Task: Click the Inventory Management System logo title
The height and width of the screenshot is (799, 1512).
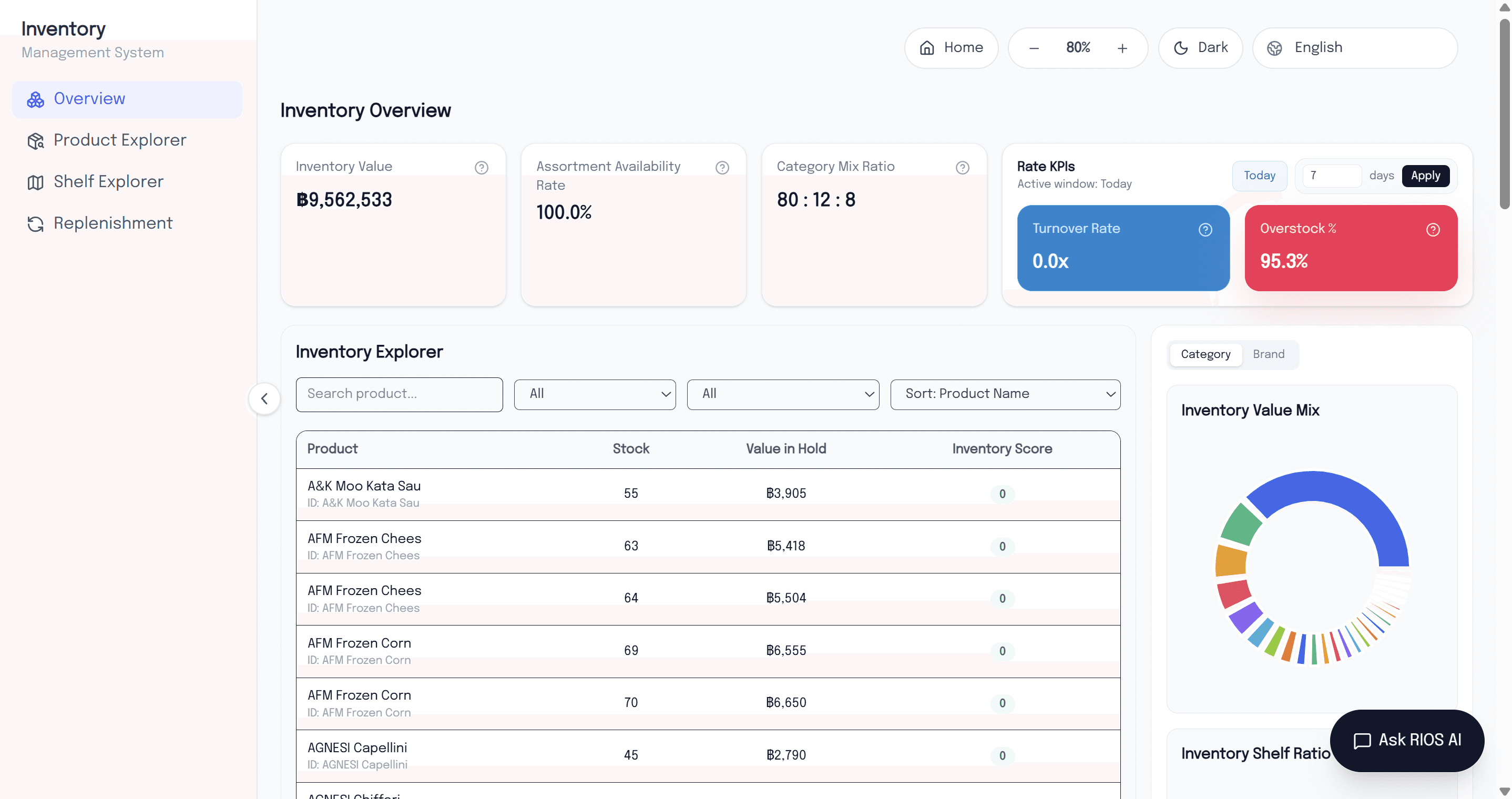Action: (93, 40)
